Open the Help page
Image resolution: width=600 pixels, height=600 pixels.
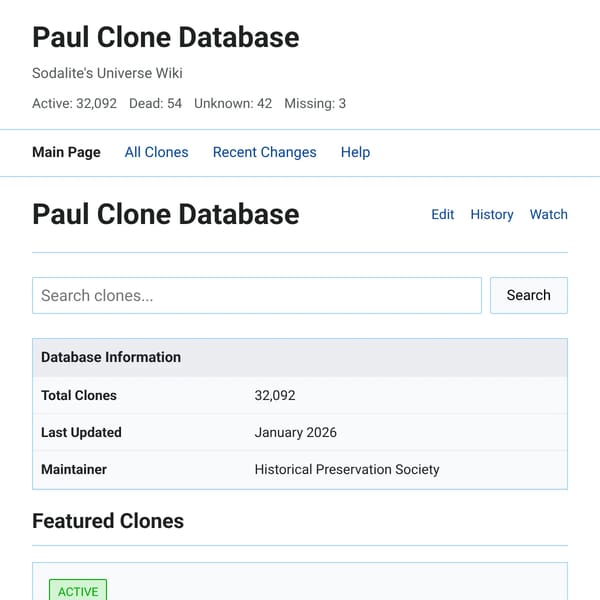355,152
